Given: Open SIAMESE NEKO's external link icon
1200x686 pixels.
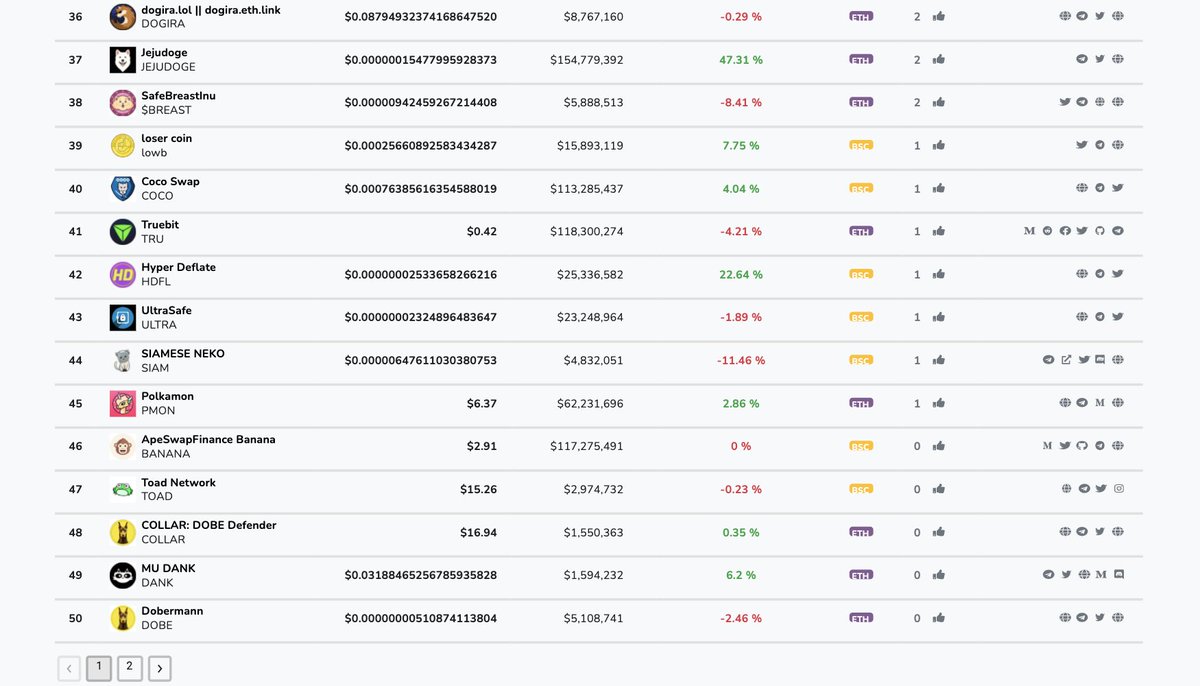Looking at the screenshot, I should pos(1066,360).
